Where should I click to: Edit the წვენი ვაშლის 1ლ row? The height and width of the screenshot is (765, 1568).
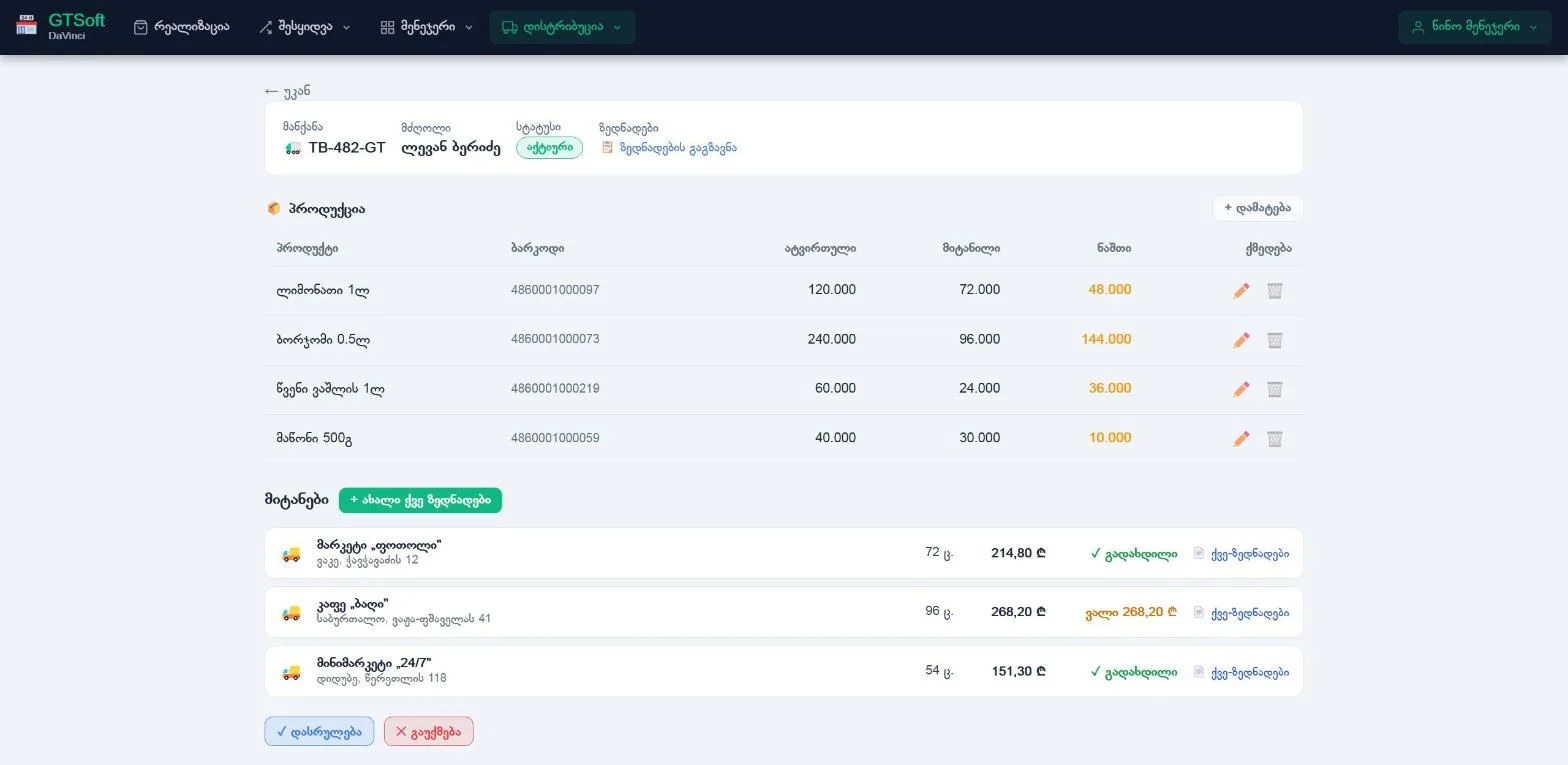click(1241, 389)
